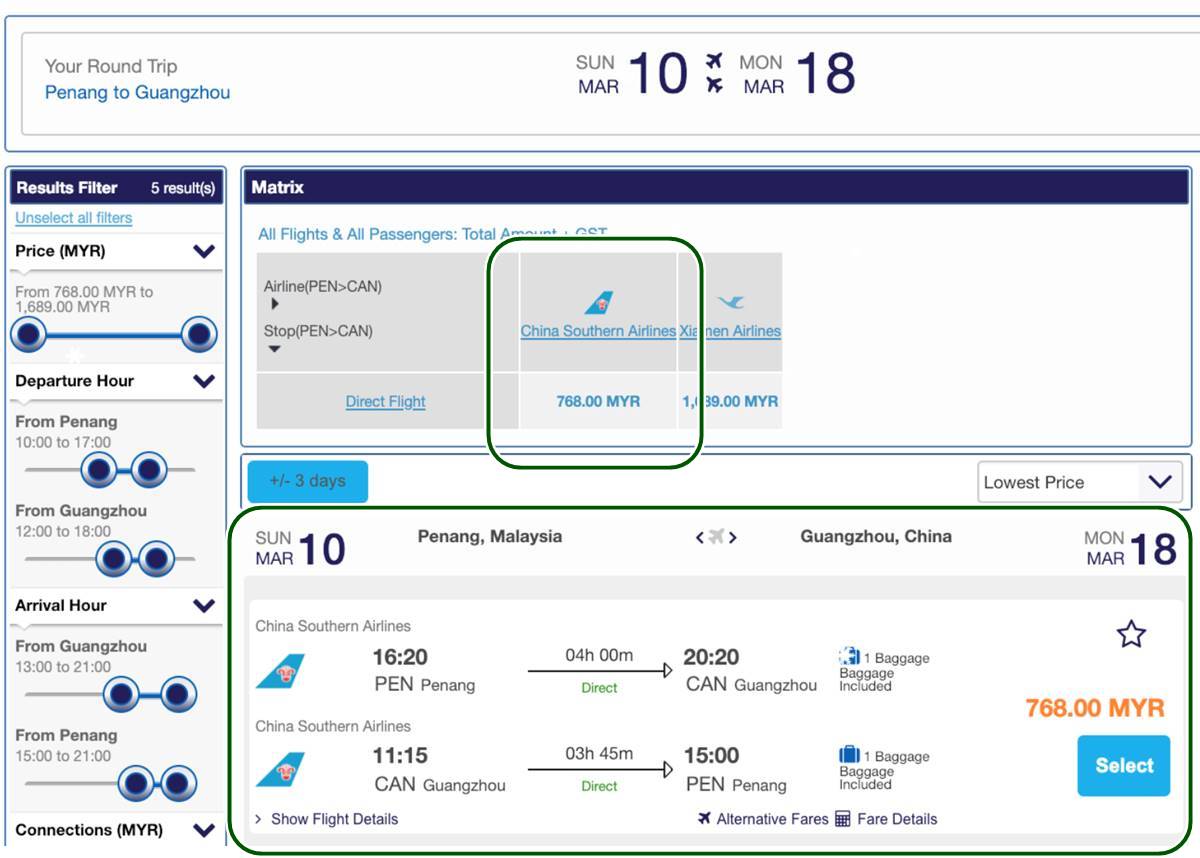1200x858 pixels.
Task: Click the previous-day arrow beside the plane icon
Action: coord(700,538)
